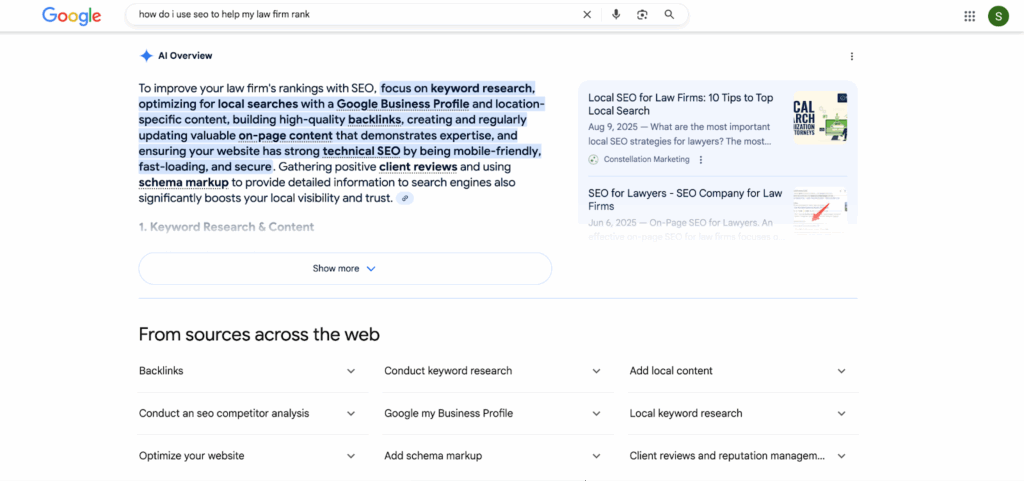The height and width of the screenshot is (481, 1024).
Task: Expand Optimize your website row
Action: pos(253,456)
